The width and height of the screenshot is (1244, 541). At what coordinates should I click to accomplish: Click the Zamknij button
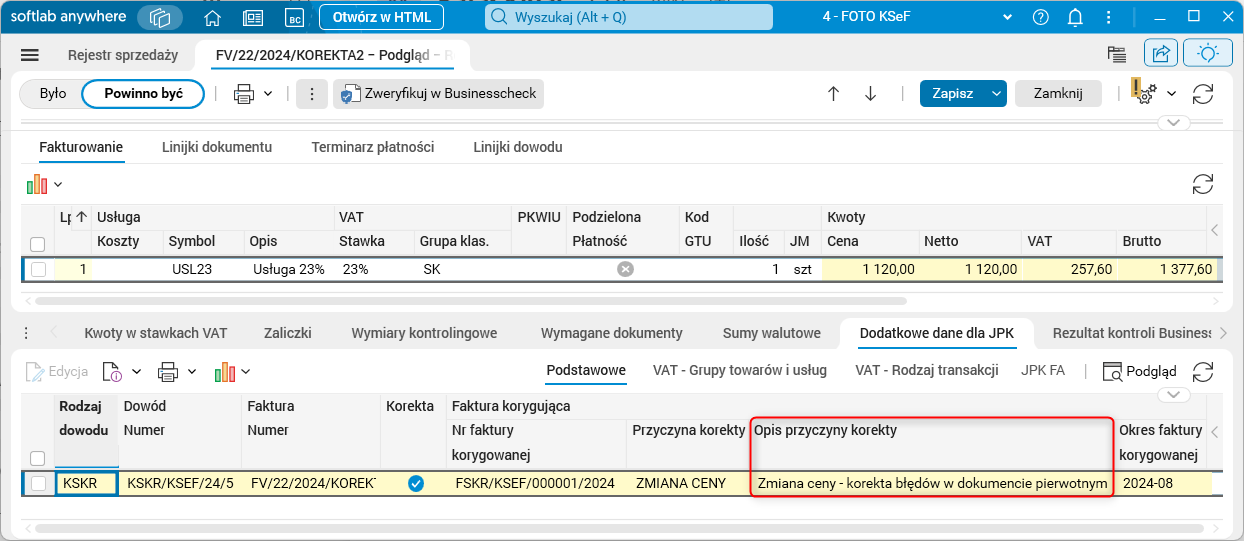[x=1058, y=94]
